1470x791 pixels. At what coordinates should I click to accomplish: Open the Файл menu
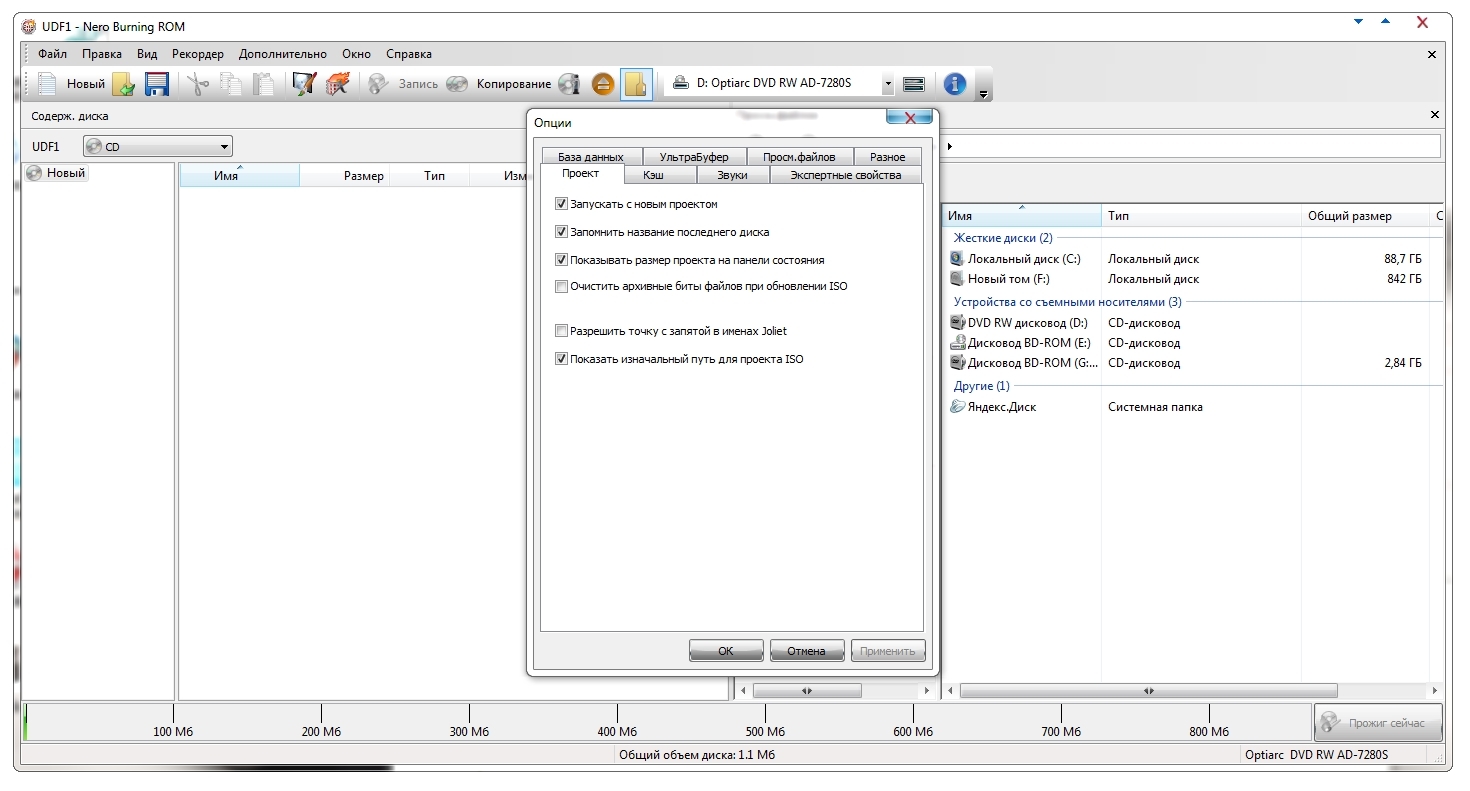click(x=52, y=54)
